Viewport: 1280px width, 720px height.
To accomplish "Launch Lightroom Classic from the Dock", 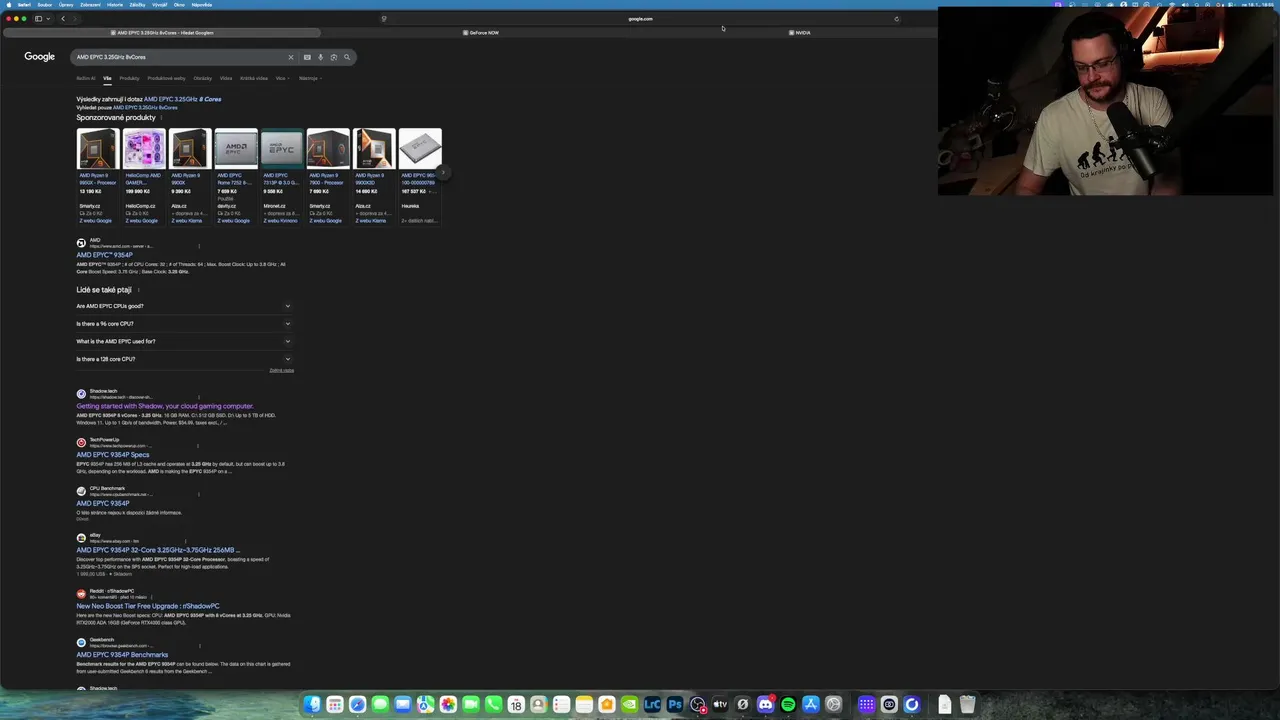I will coord(652,704).
